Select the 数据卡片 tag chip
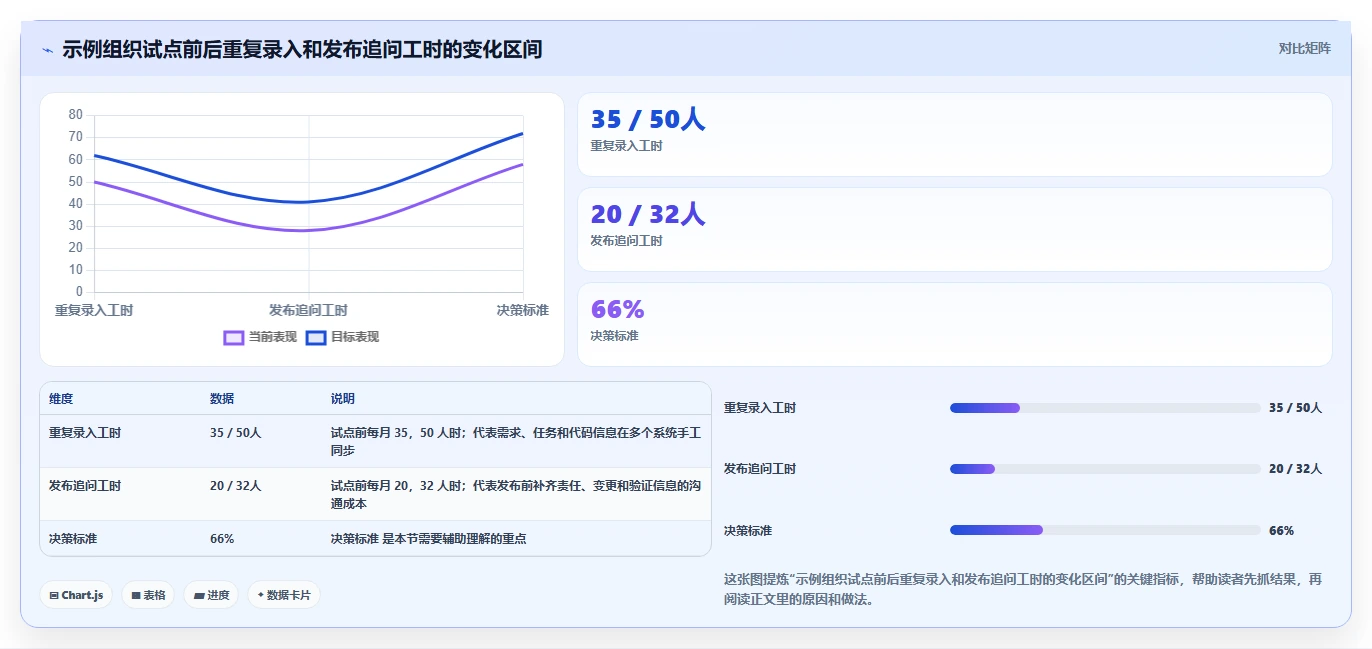1372x649 pixels. [284, 595]
